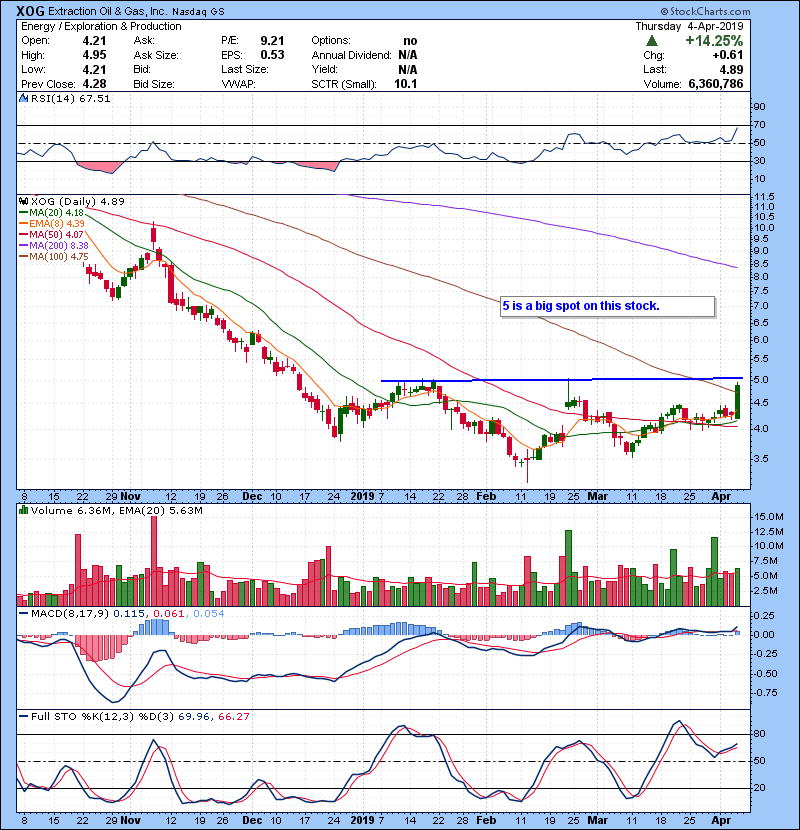Select the MA(100) 4.75 legend entry
The height and width of the screenshot is (830, 800).
(54, 257)
